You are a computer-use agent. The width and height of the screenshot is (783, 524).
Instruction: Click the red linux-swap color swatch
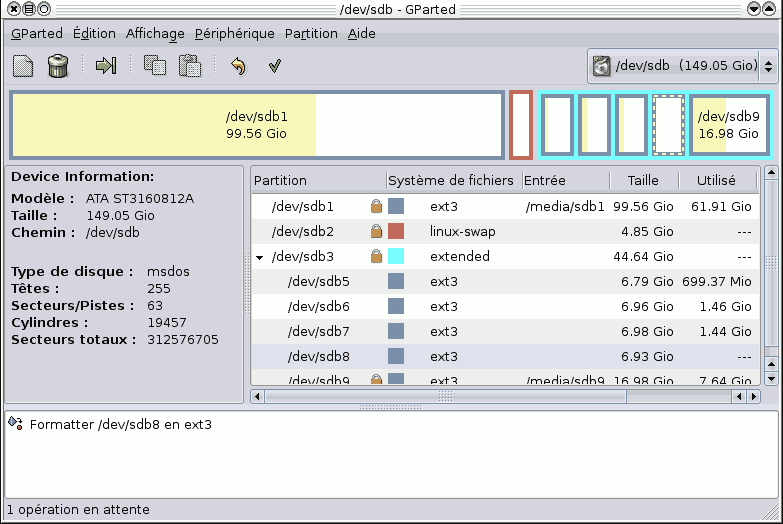click(396, 232)
